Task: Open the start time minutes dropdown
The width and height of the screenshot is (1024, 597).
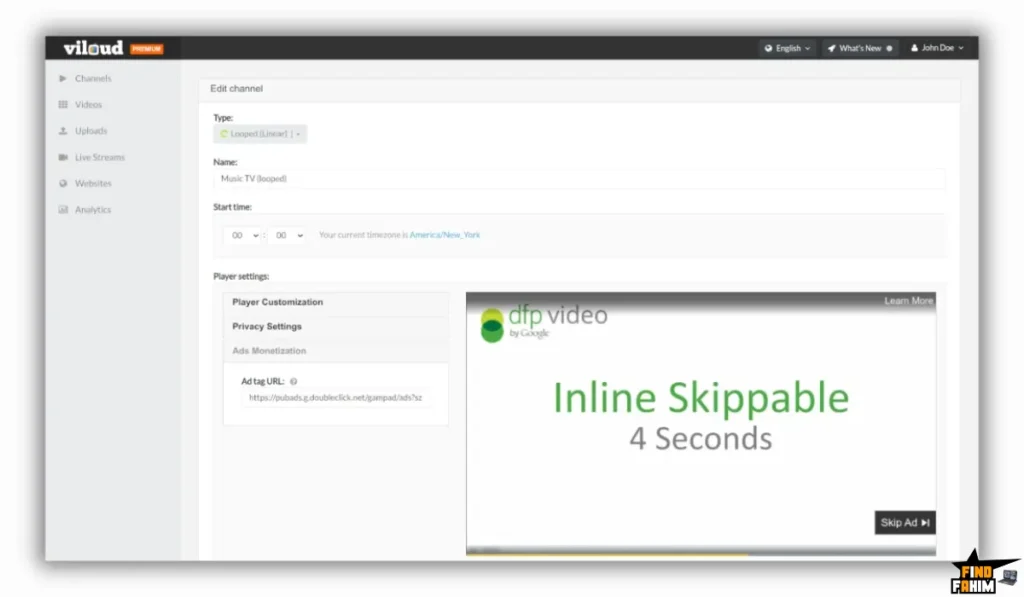Action: 288,235
